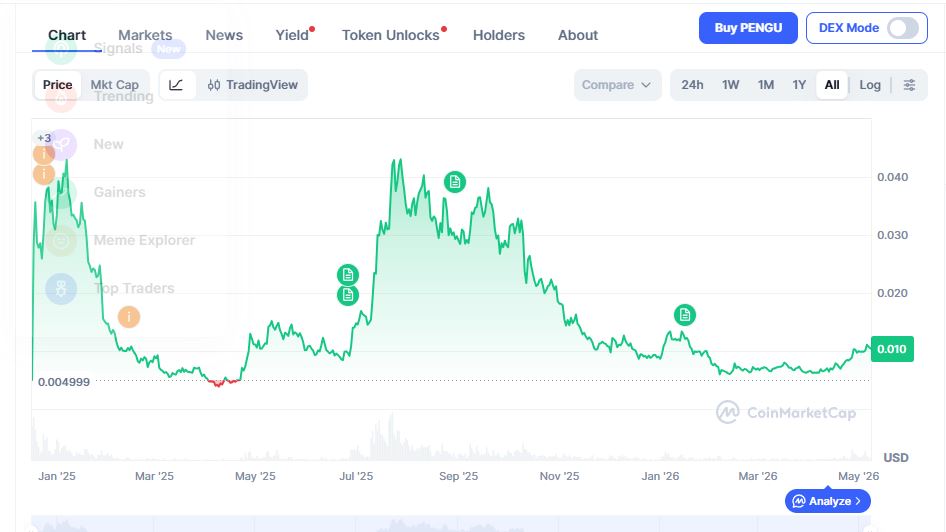
Task: Enable Log scale
Action: coord(869,85)
